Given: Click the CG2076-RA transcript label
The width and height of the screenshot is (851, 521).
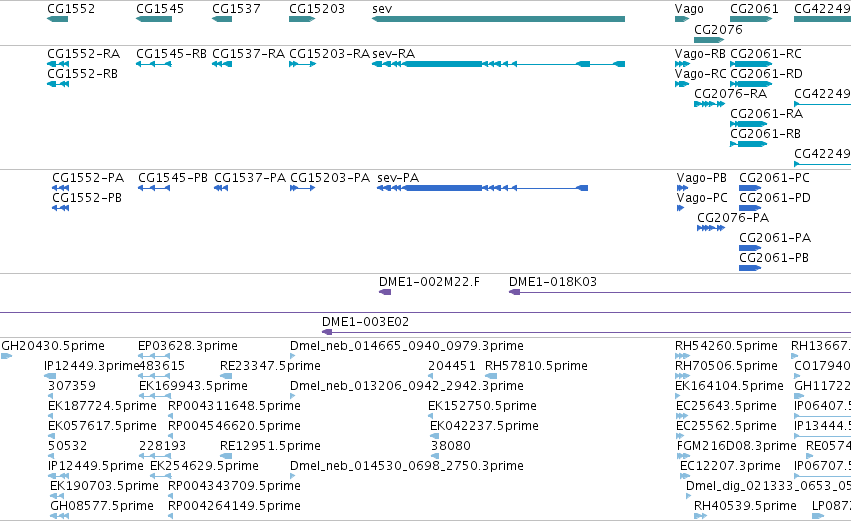Looking at the screenshot, I should pyautogui.click(x=731, y=94).
